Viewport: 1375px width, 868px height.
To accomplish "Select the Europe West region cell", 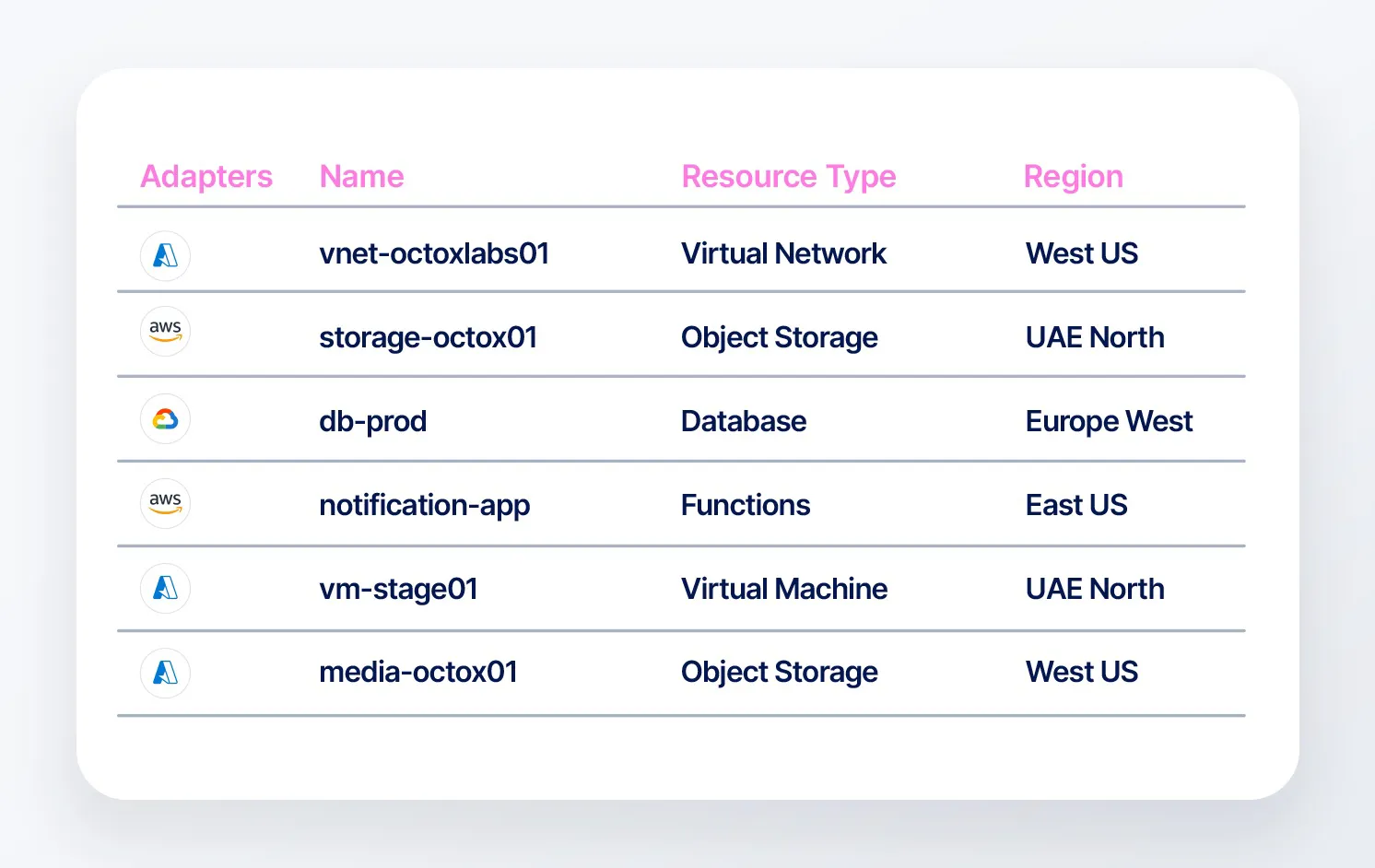I will 1109,421.
